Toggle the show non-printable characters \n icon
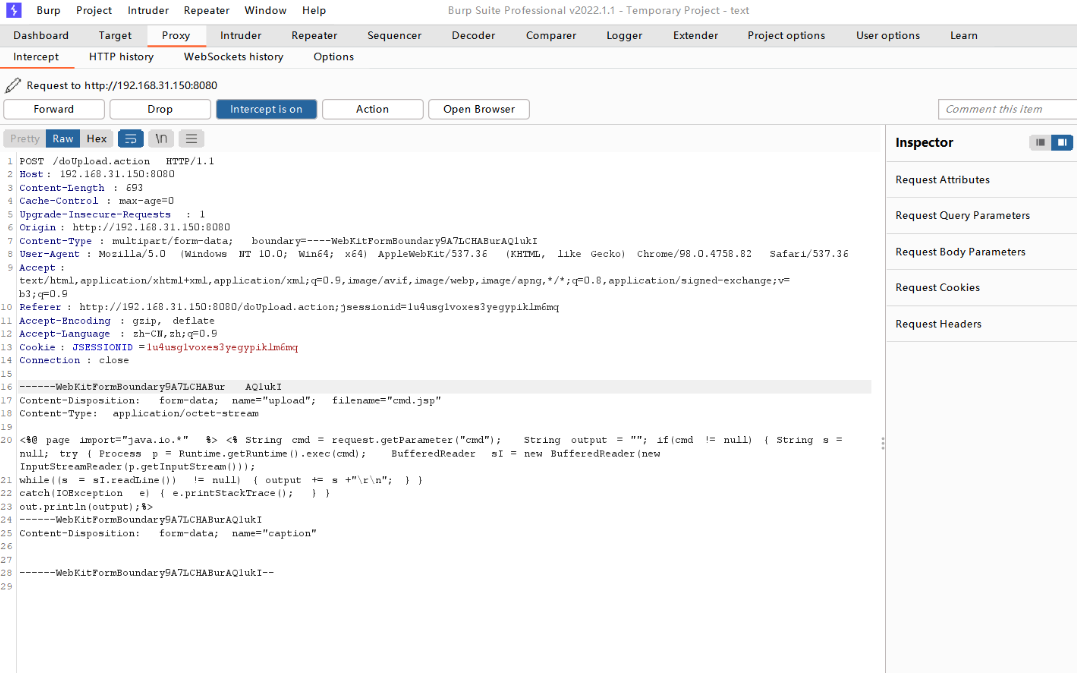The height and width of the screenshot is (673, 1077). click(x=161, y=139)
